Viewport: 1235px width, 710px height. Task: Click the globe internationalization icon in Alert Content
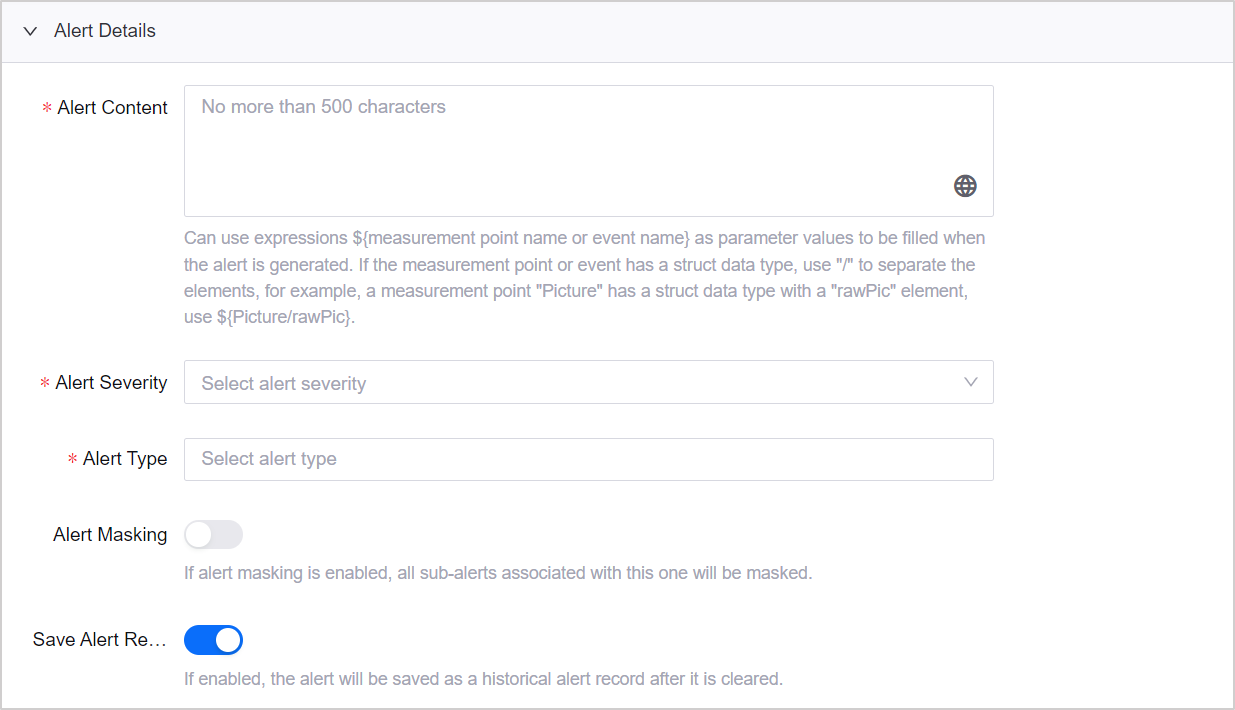[x=965, y=186]
